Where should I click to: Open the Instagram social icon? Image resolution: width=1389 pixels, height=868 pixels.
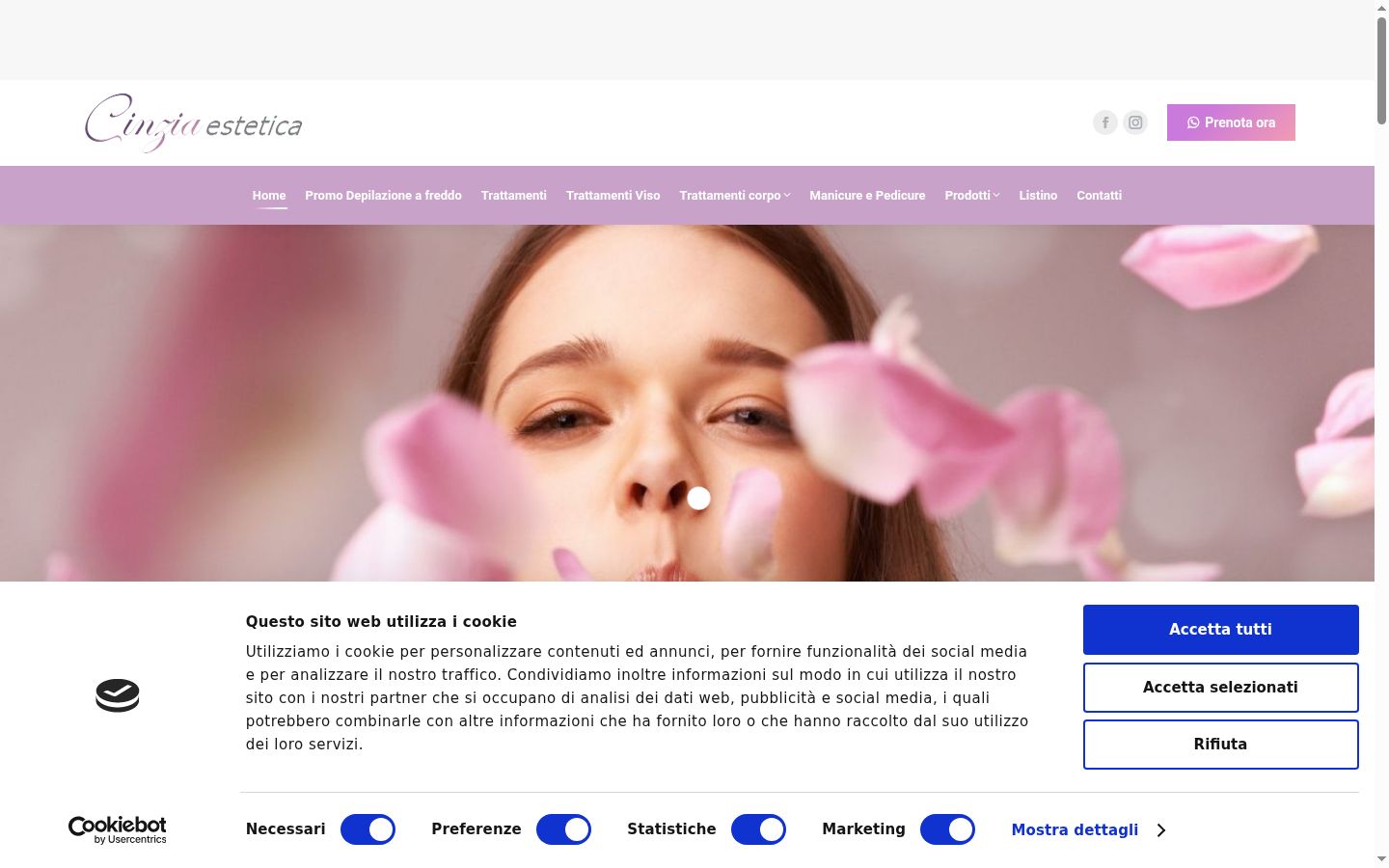tap(1135, 122)
